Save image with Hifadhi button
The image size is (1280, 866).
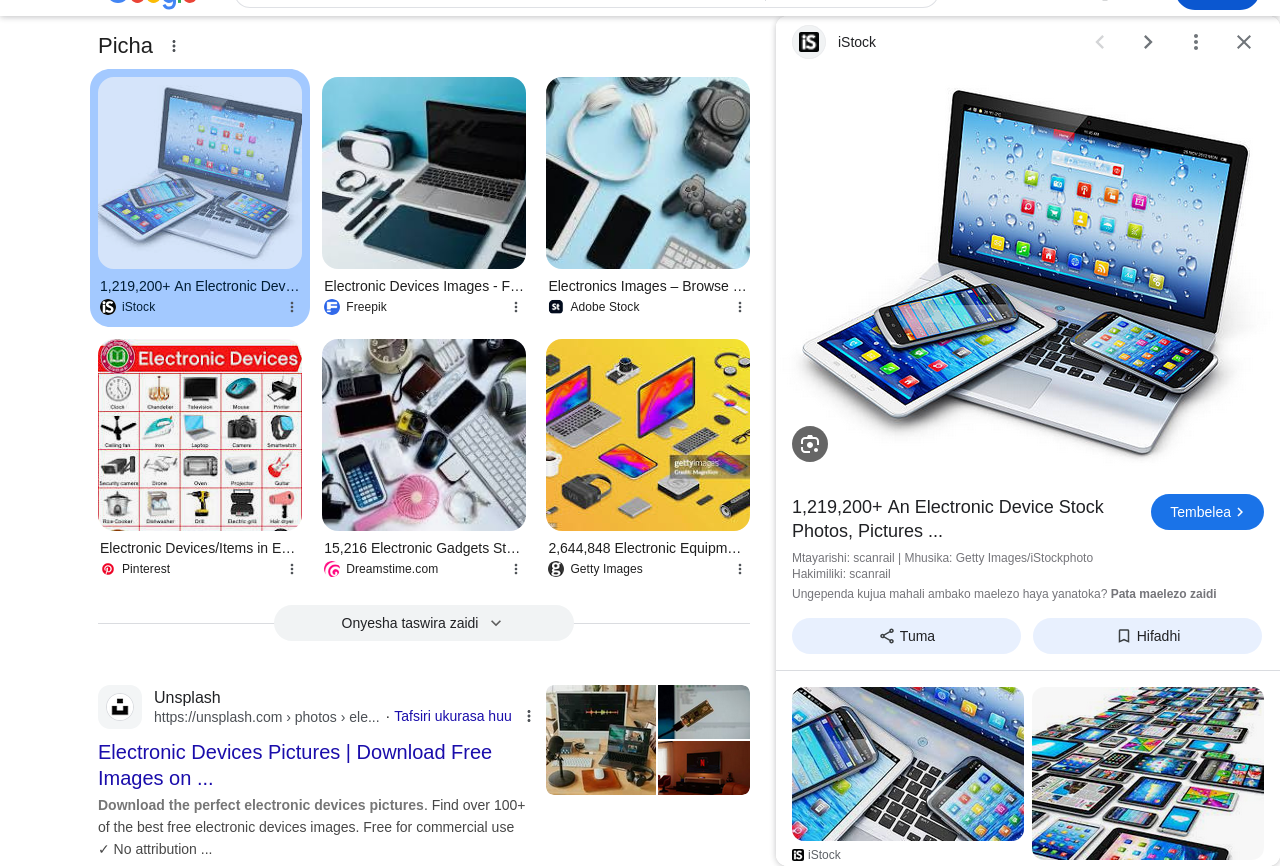pyautogui.click(x=1147, y=636)
